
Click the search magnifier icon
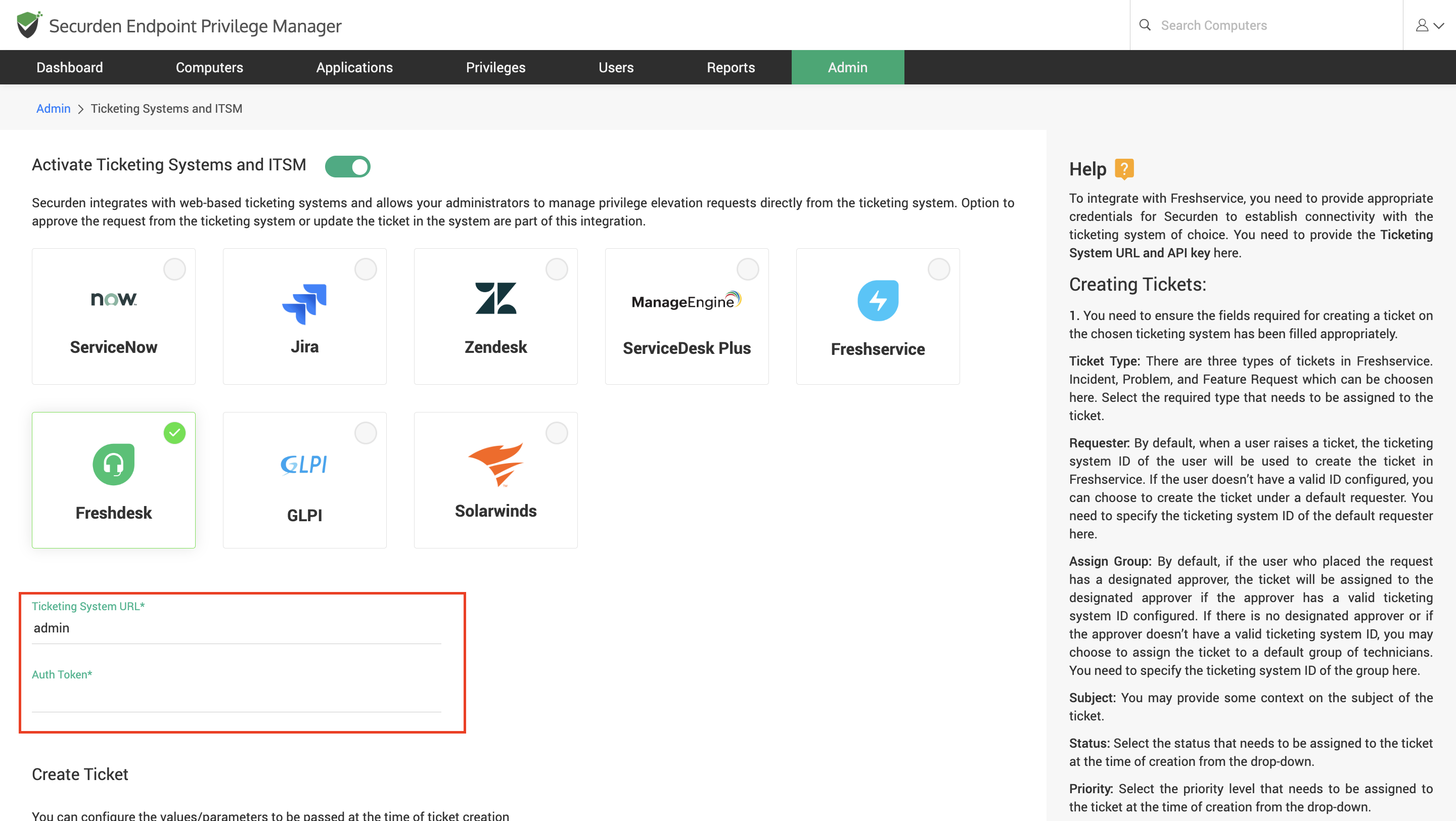1145,25
